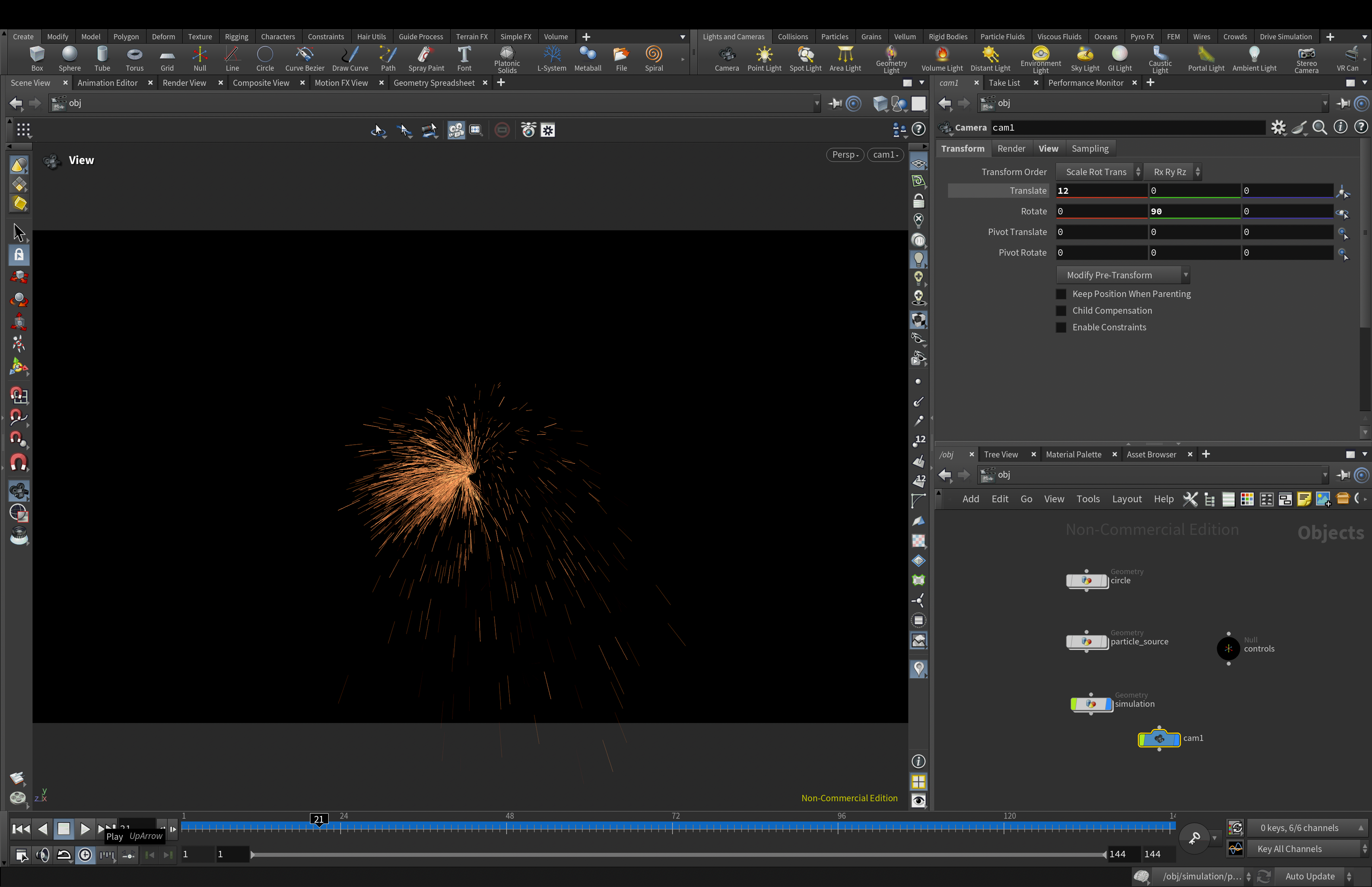This screenshot has height=887, width=1372.
Task: Click the frame 21 timeline marker
Action: tap(319, 819)
